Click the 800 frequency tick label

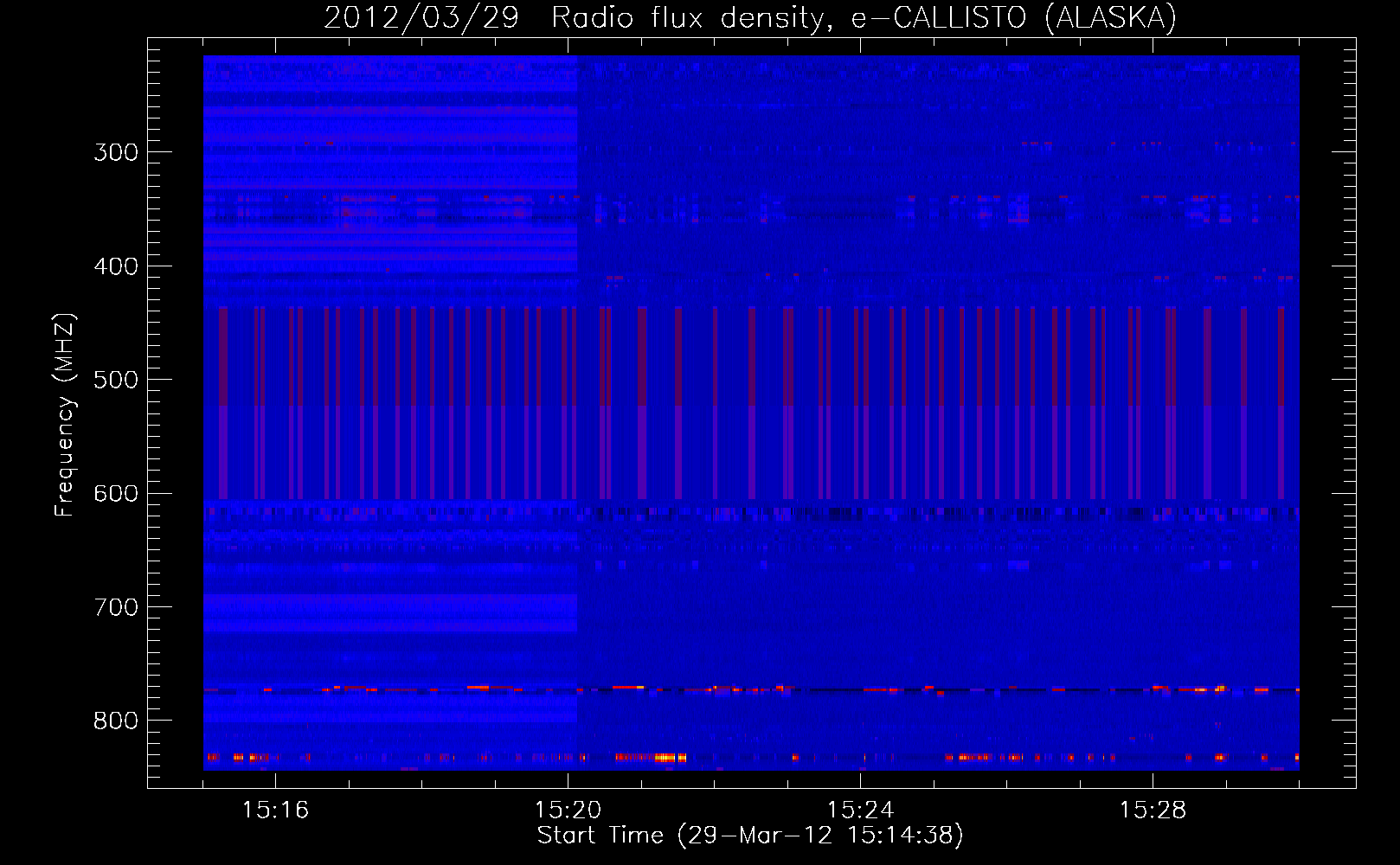[x=116, y=721]
